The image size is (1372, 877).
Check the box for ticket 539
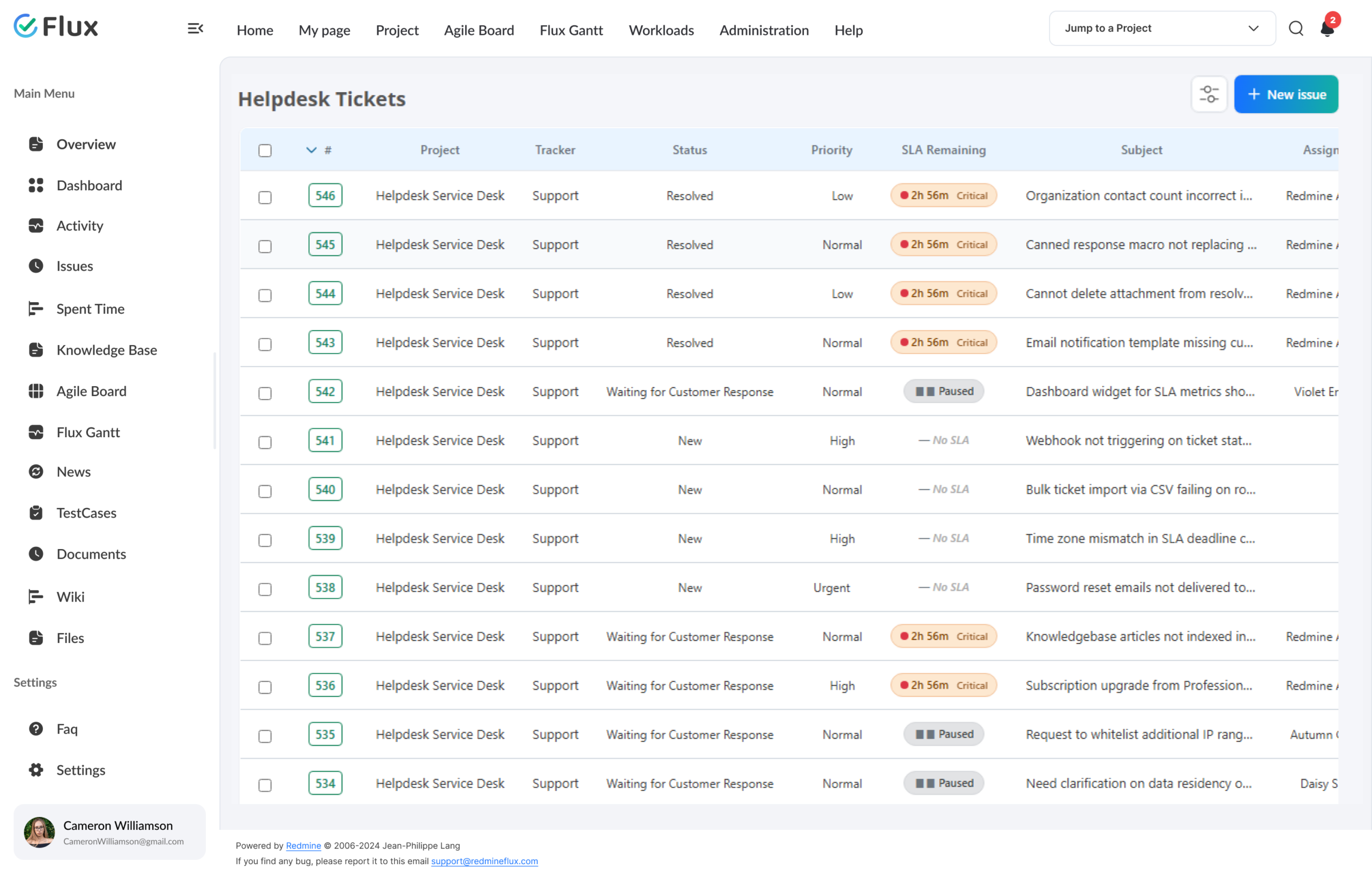tap(265, 540)
